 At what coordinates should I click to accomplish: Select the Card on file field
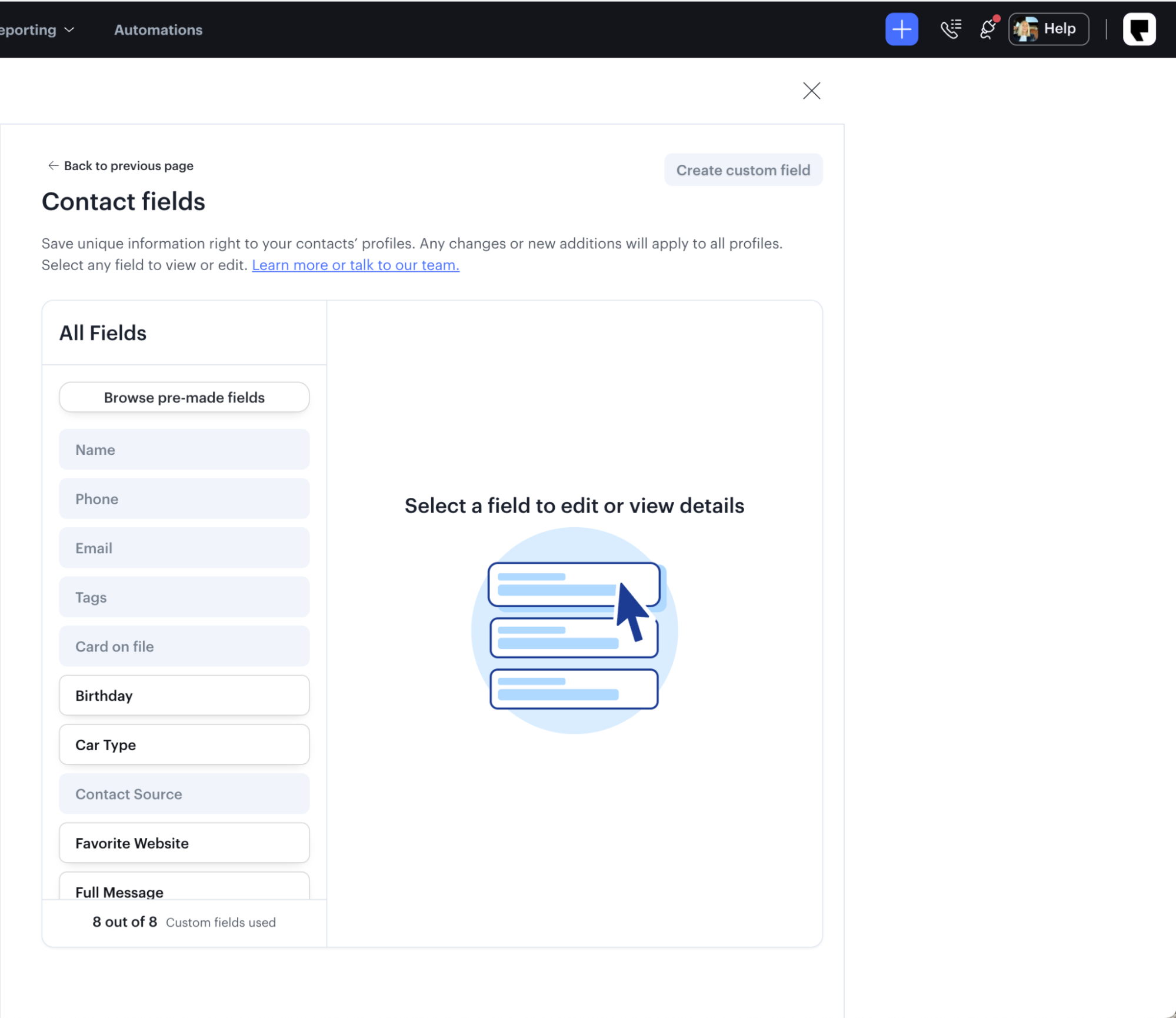184,647
